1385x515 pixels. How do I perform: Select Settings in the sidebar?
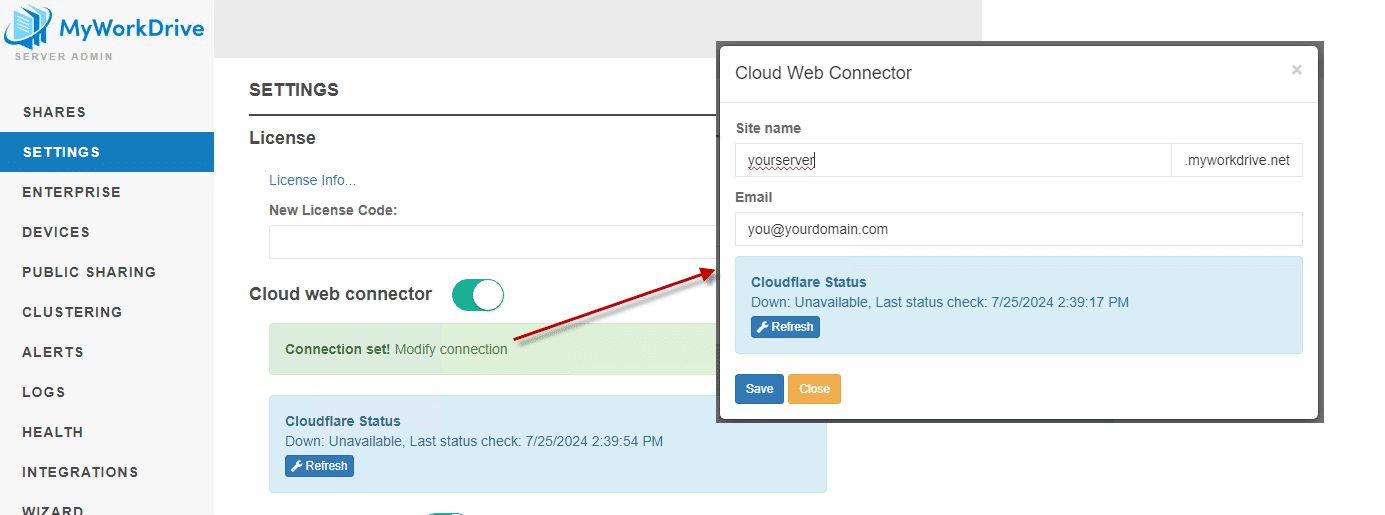click(x=61, y=152)
